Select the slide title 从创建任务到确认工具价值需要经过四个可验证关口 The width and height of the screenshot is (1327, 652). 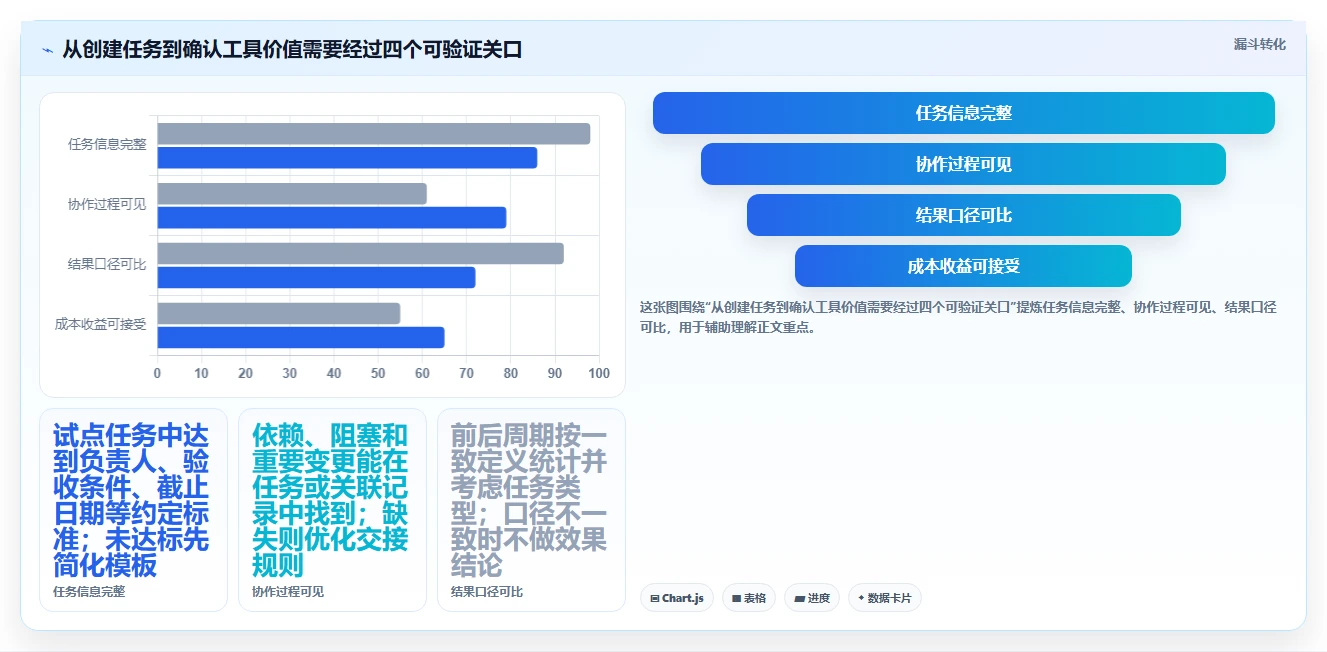(x=292, y=50)
